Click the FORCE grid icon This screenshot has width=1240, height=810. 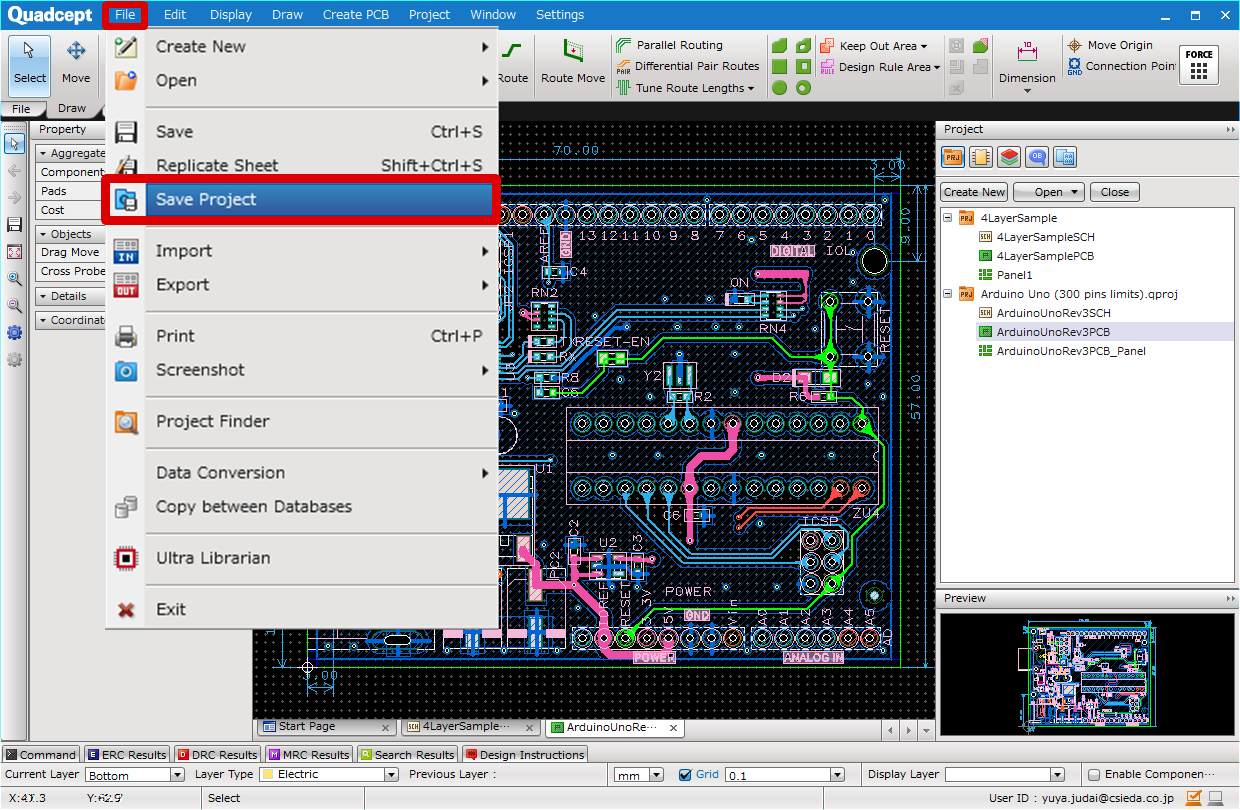1199,65
